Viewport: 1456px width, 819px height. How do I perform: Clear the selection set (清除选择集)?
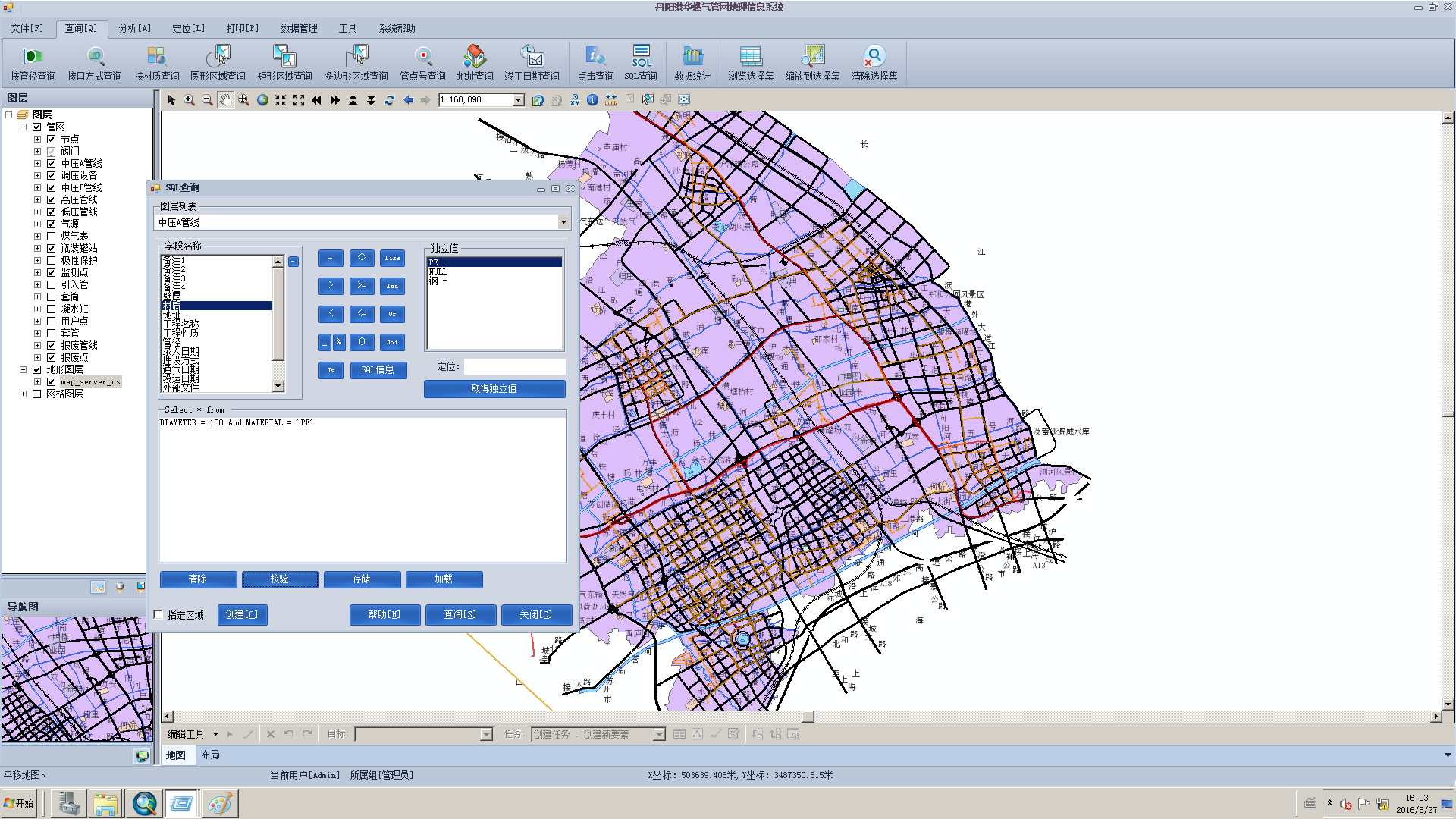click(x=874, y=63)
